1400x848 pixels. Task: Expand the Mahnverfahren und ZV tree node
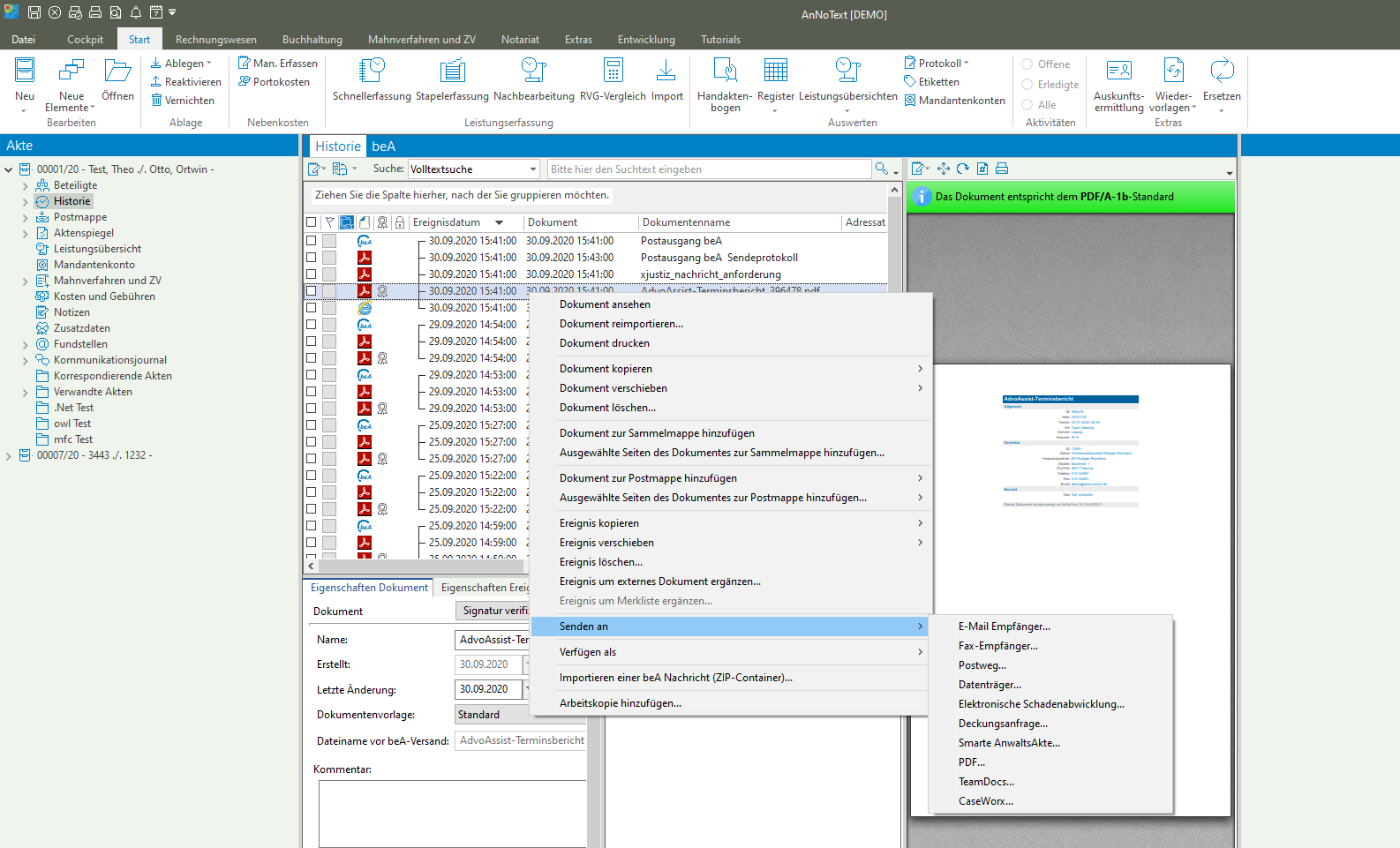[26, 281]
